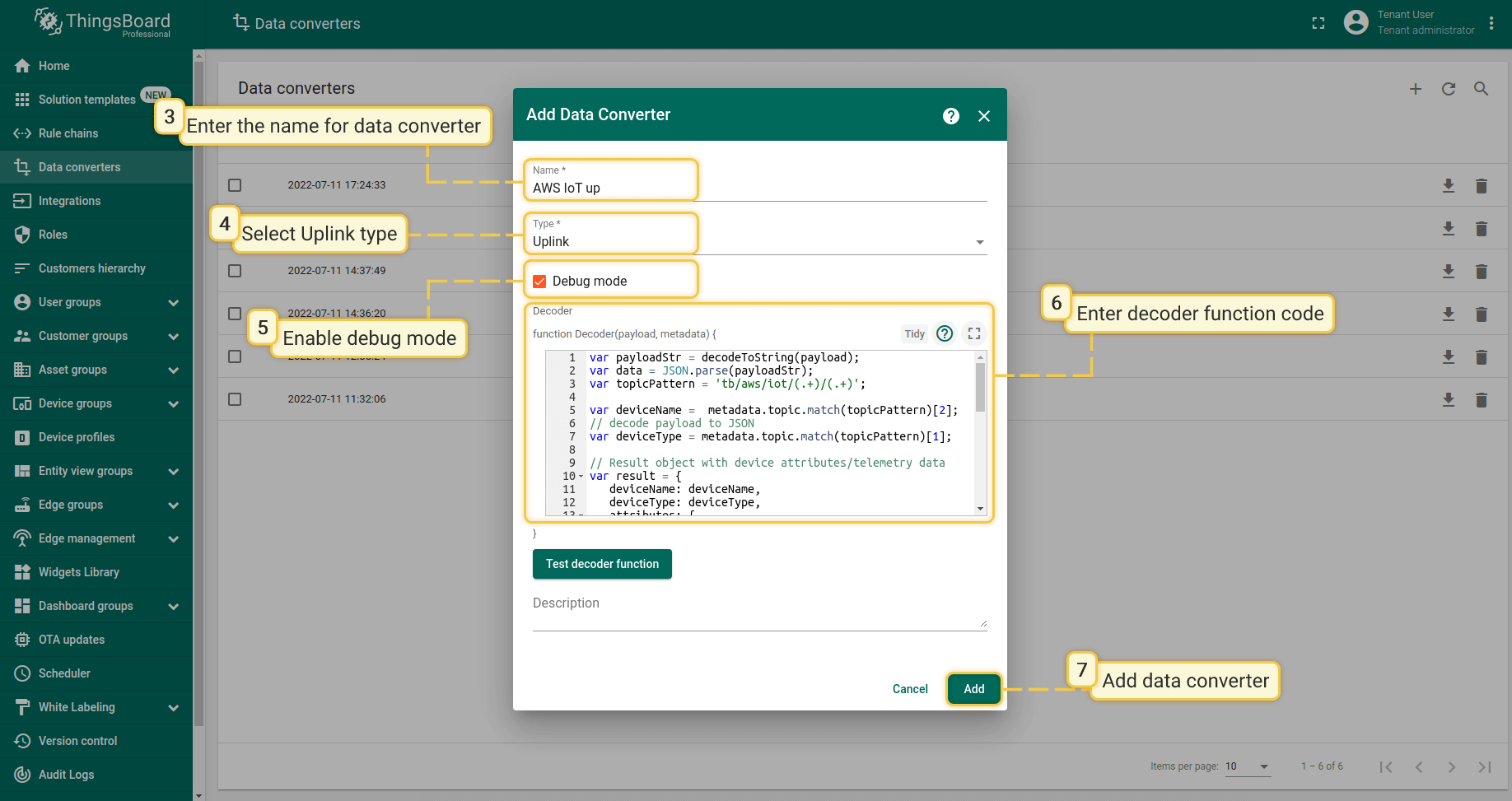Select checkbox for 14:37:49 converter row

coord(235,271)
